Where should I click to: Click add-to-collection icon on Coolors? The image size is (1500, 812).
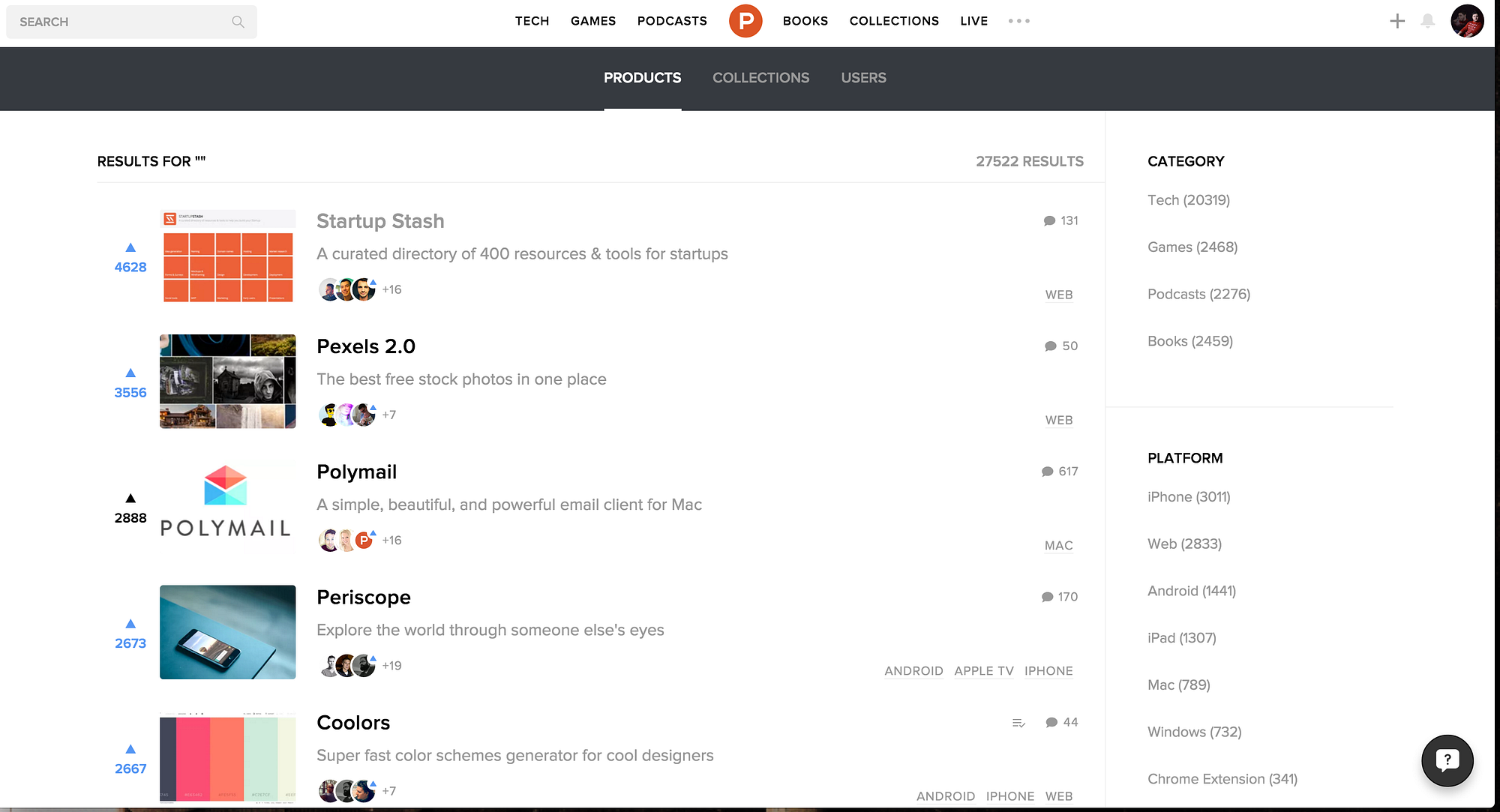click(1018, 723)
